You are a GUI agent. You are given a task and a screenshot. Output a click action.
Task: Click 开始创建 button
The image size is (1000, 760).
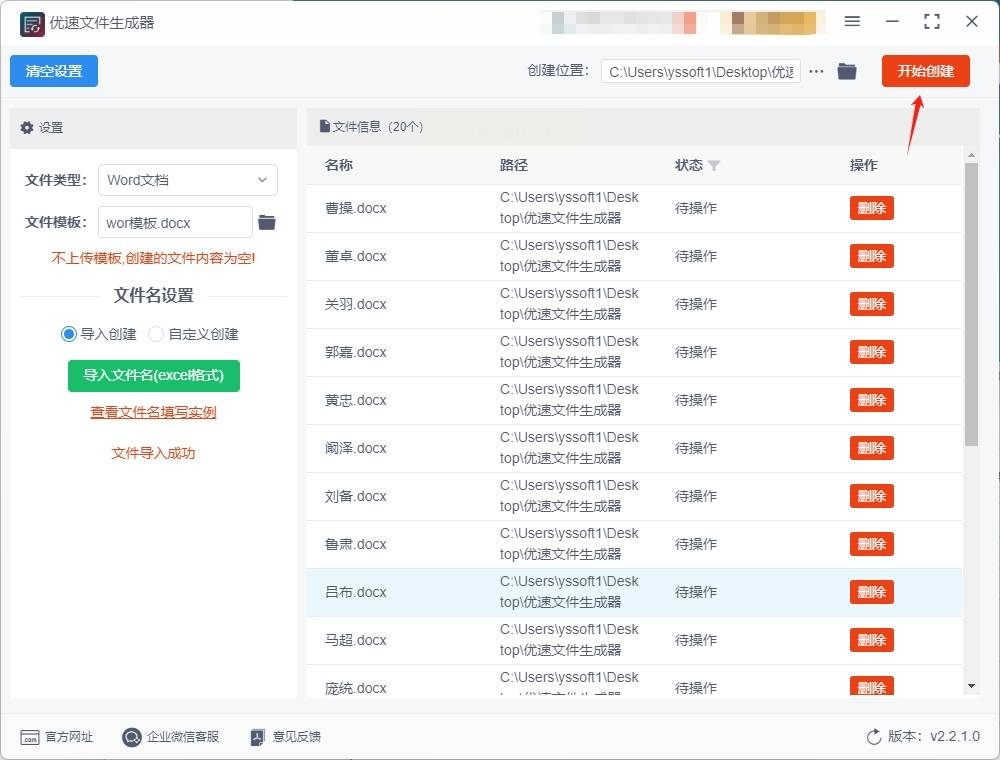point(925,71)
